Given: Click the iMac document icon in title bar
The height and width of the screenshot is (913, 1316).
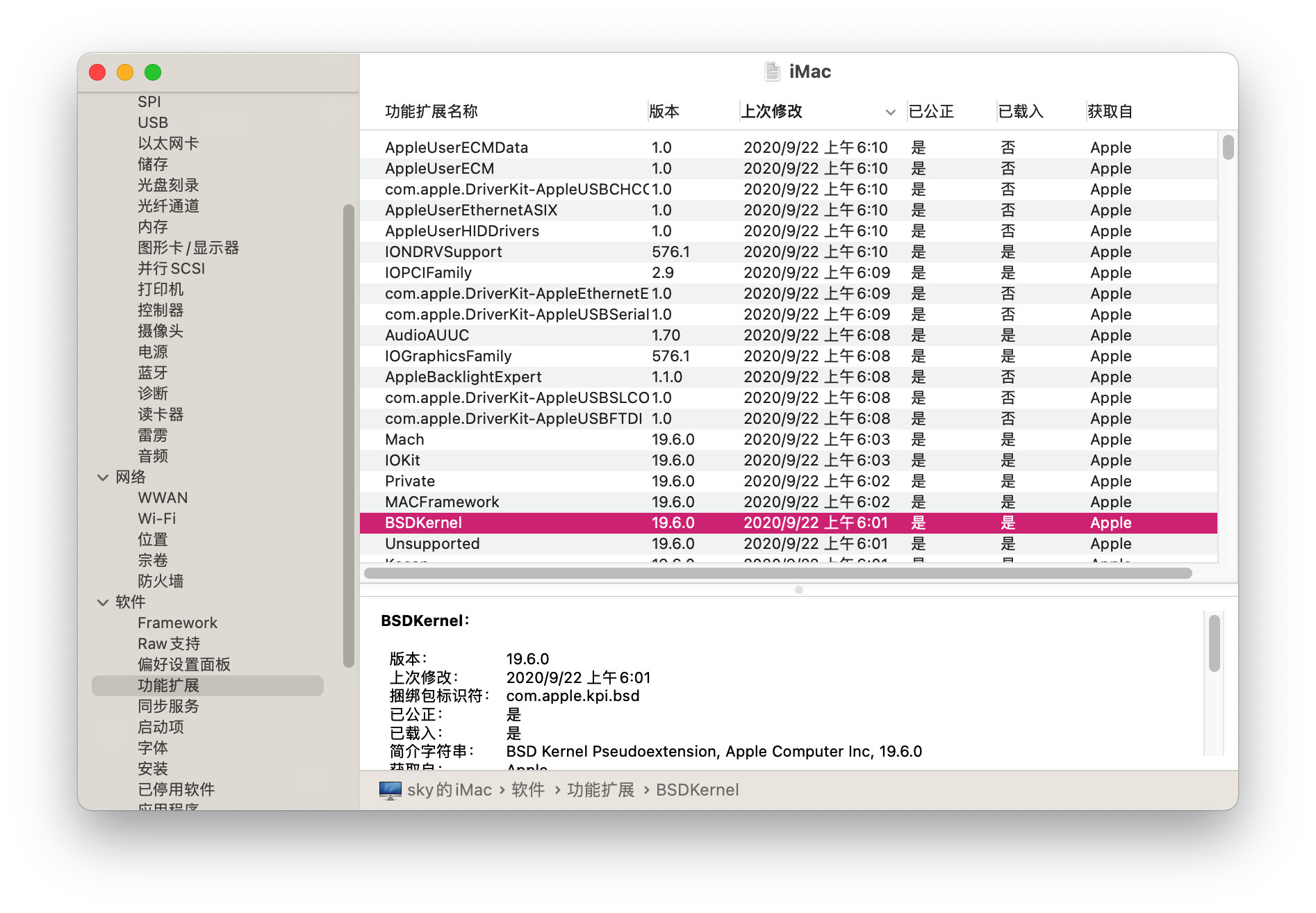Looking at the screenshot, I should (x=772, y=72).
